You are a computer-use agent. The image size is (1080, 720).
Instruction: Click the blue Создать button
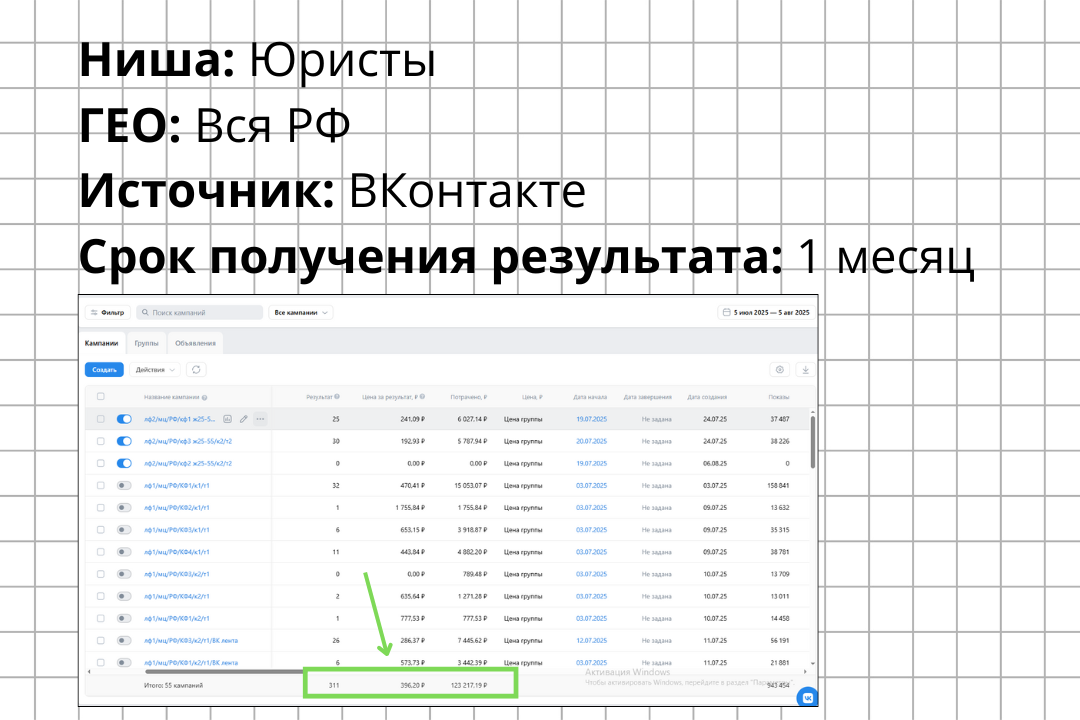point(104,370)
